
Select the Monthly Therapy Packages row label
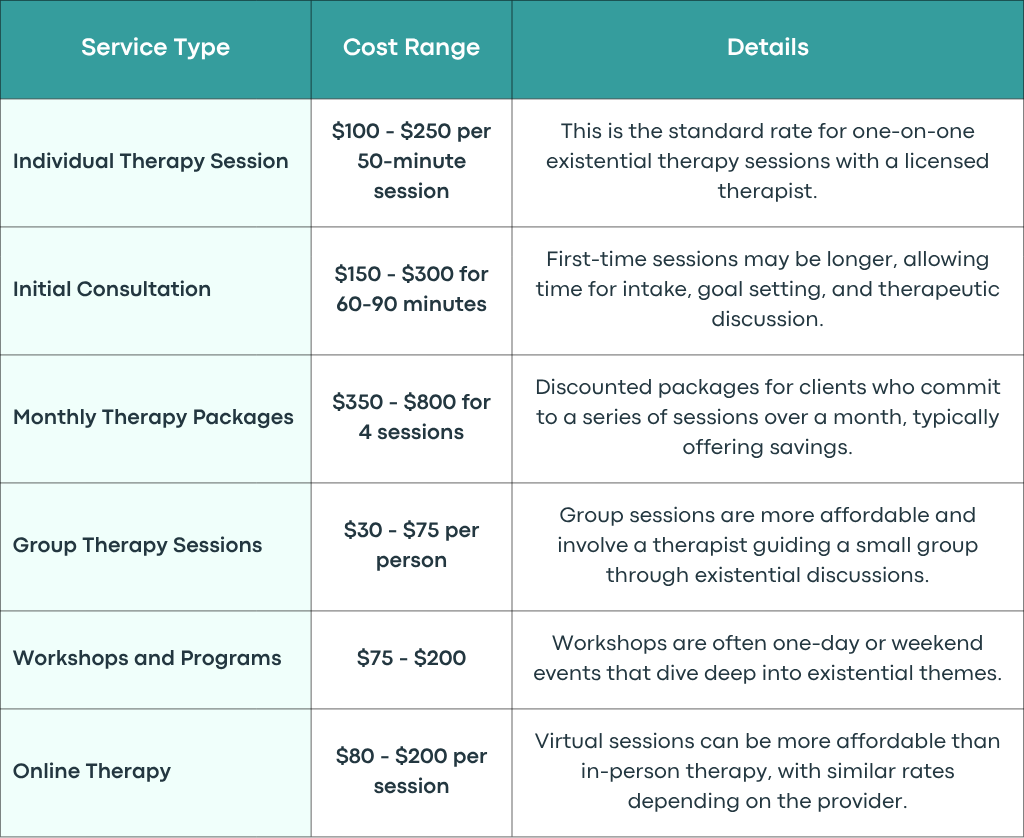[153, 417]
